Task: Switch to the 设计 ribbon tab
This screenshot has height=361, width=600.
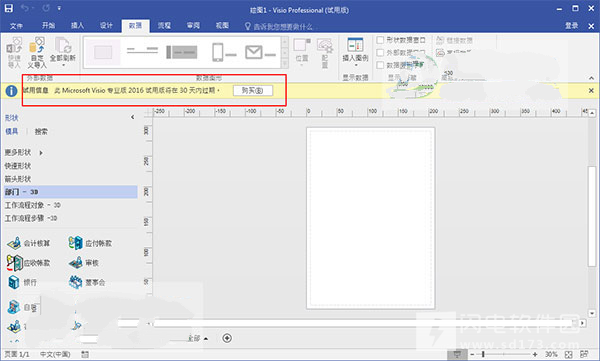Action: pyautogui.click(x=106, y=25)
